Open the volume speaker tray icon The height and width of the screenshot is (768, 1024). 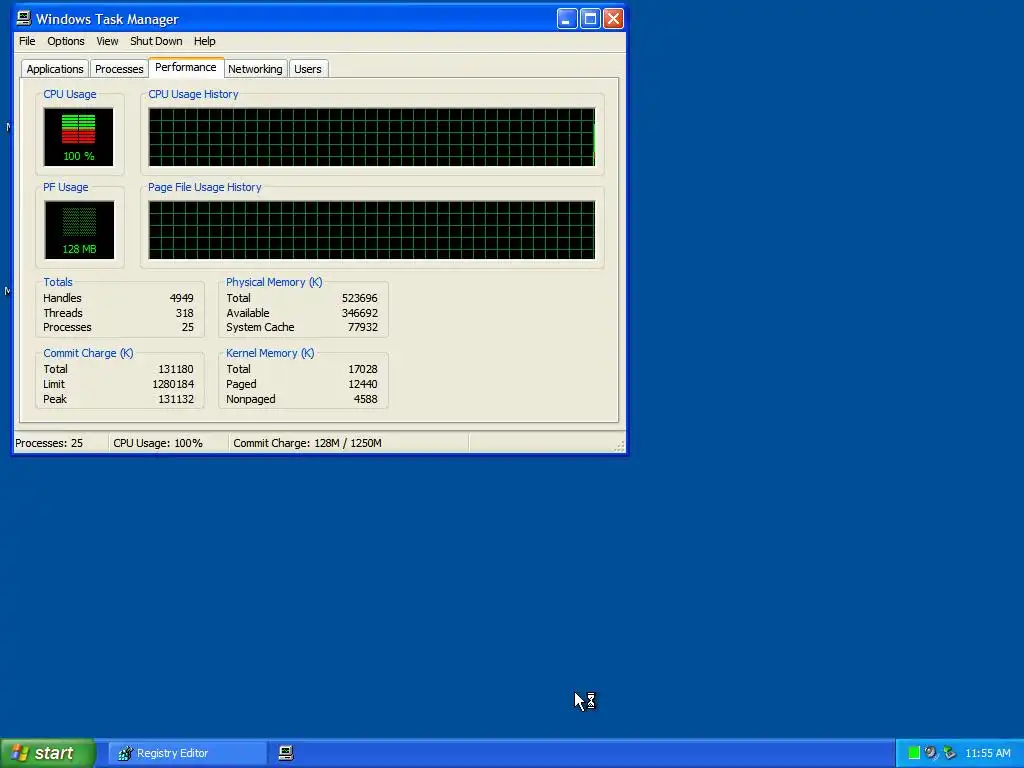pyautogui.click(x=931, y=753)
